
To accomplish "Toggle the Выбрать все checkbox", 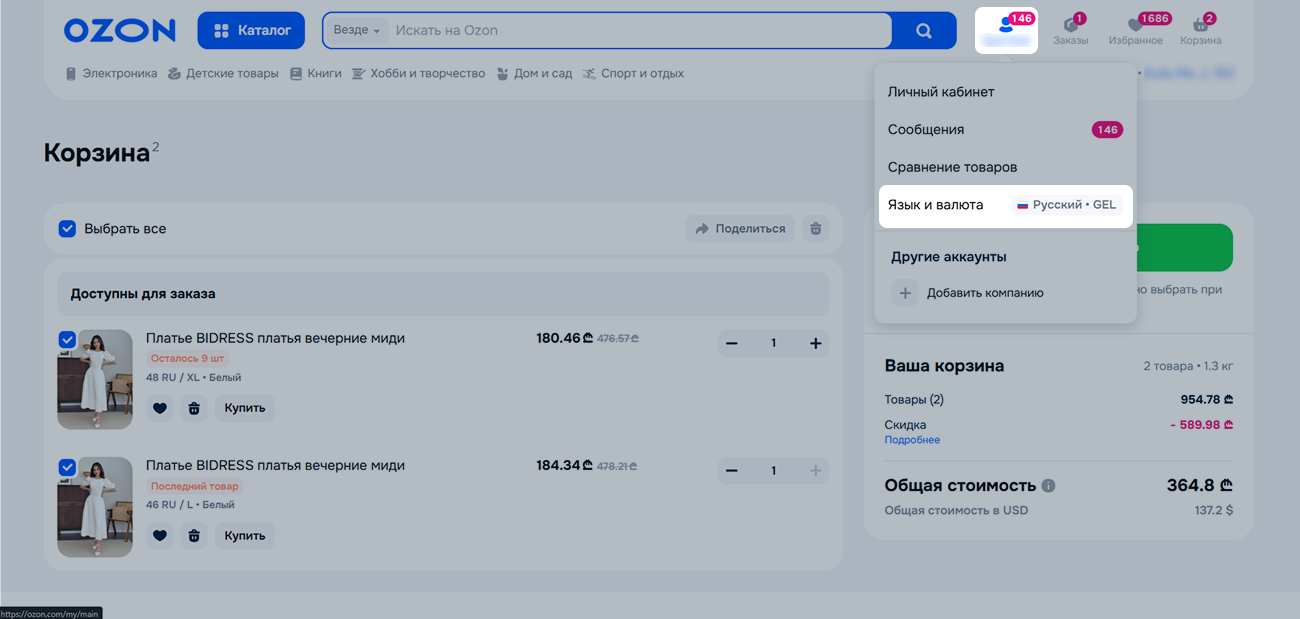I will [67, 229].
